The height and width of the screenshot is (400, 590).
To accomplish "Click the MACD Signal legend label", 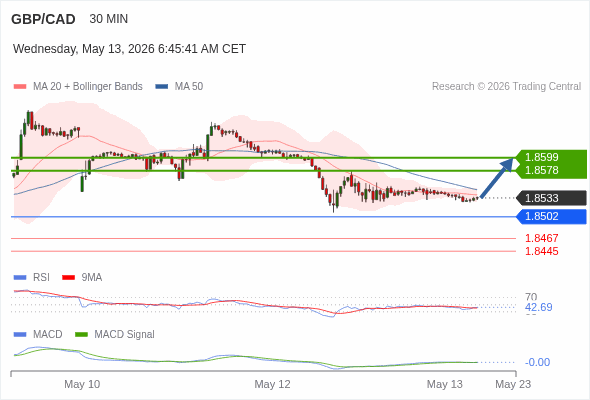I will coord(125,335).
